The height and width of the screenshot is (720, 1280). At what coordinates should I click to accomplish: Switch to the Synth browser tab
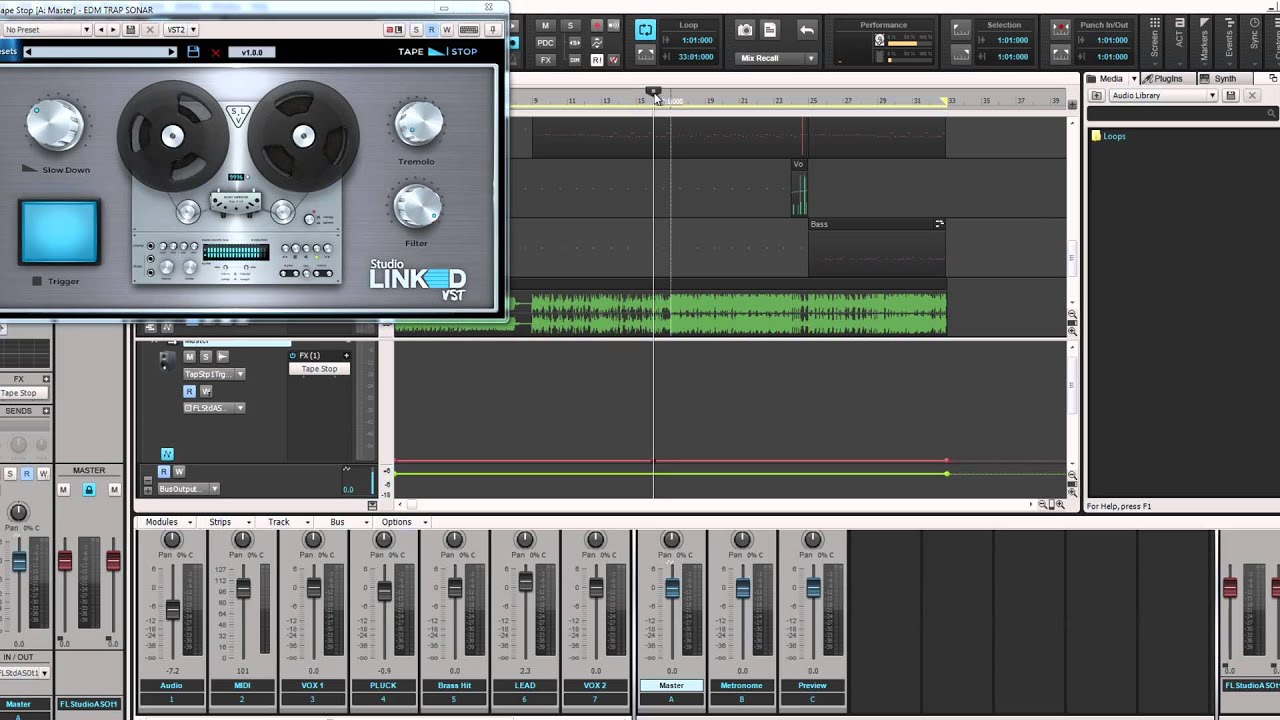1225,79
